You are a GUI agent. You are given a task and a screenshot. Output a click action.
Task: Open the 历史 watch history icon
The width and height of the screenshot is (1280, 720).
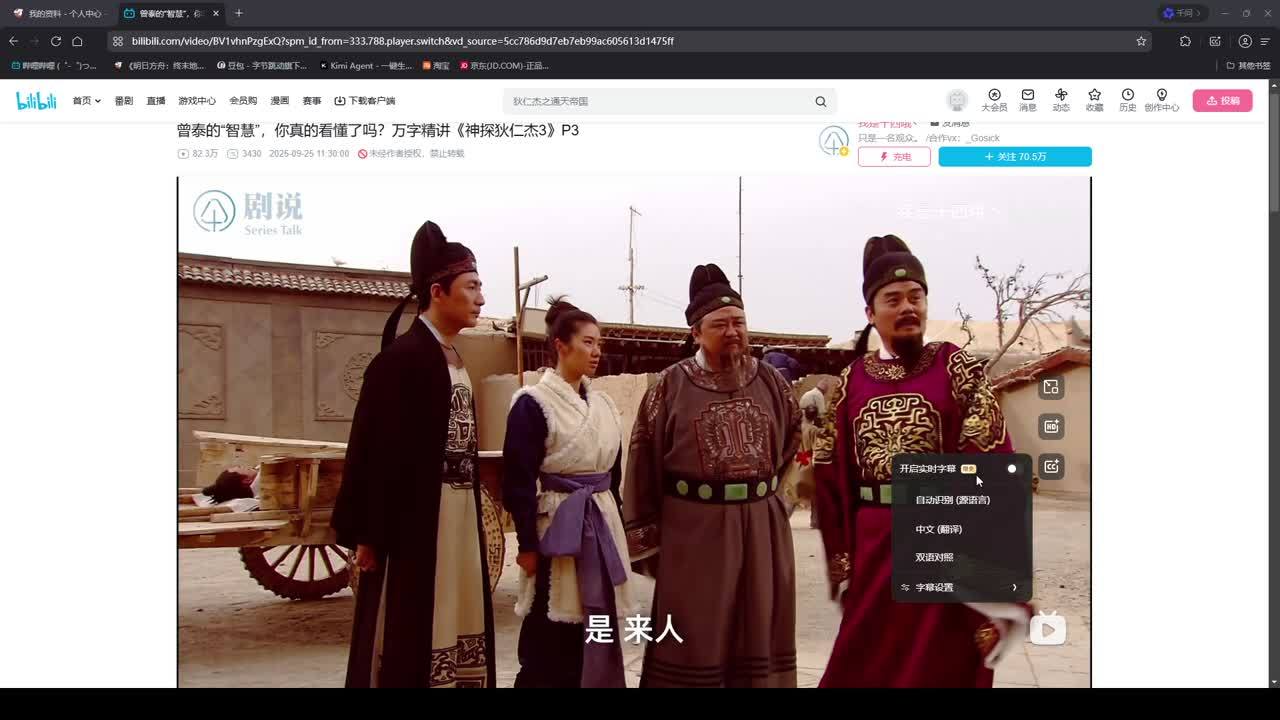tap(1128, 100)
